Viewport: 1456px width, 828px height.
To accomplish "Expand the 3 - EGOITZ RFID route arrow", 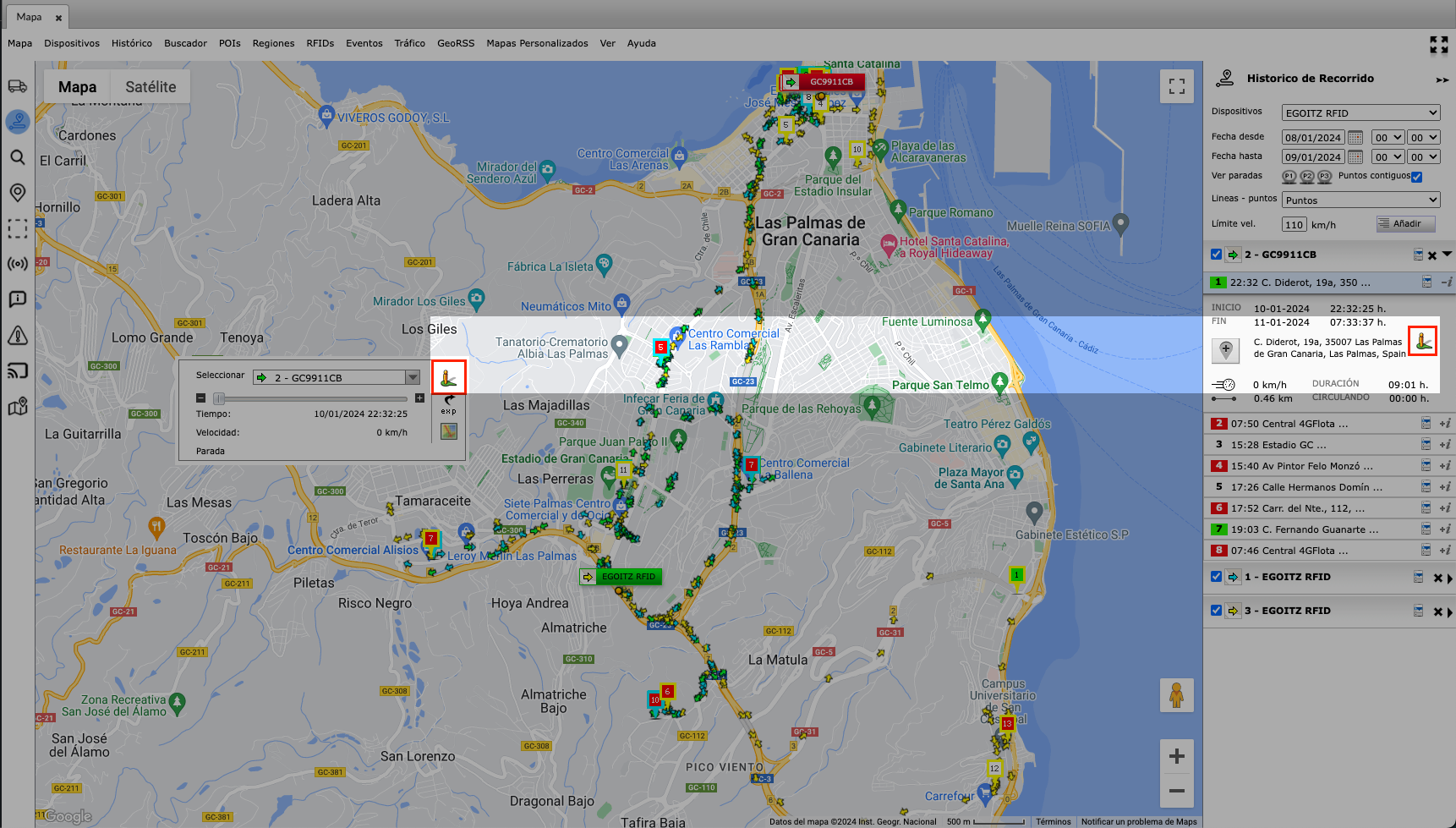I will [x=1449, y=612].
